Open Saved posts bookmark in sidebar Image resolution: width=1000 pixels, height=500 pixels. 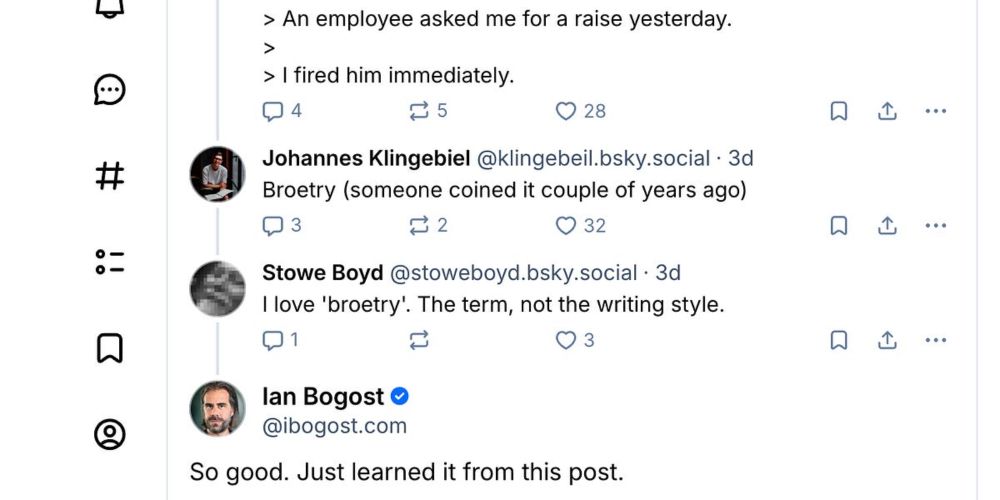pyautogui.click(x=109, y=348)
